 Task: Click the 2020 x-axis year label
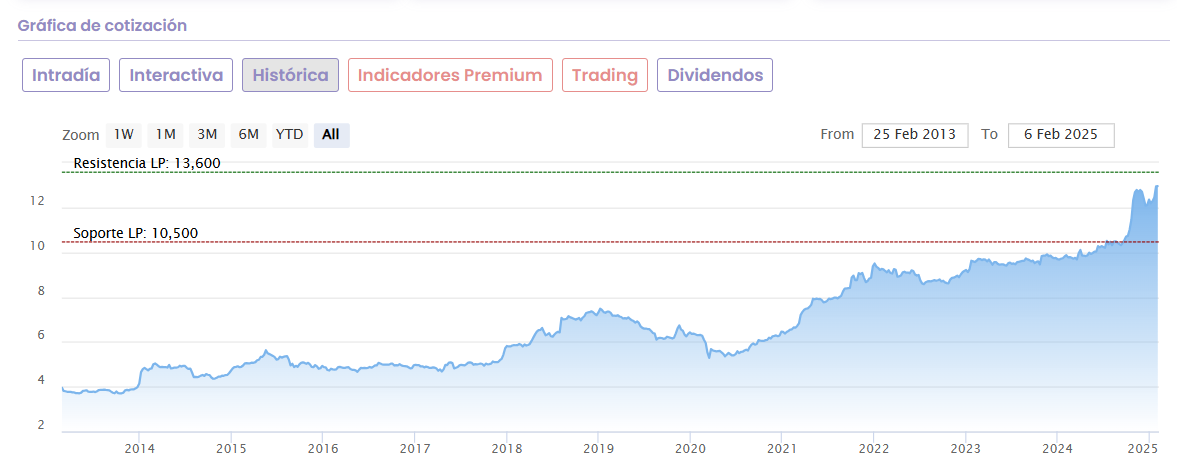[x=690, y=448]
